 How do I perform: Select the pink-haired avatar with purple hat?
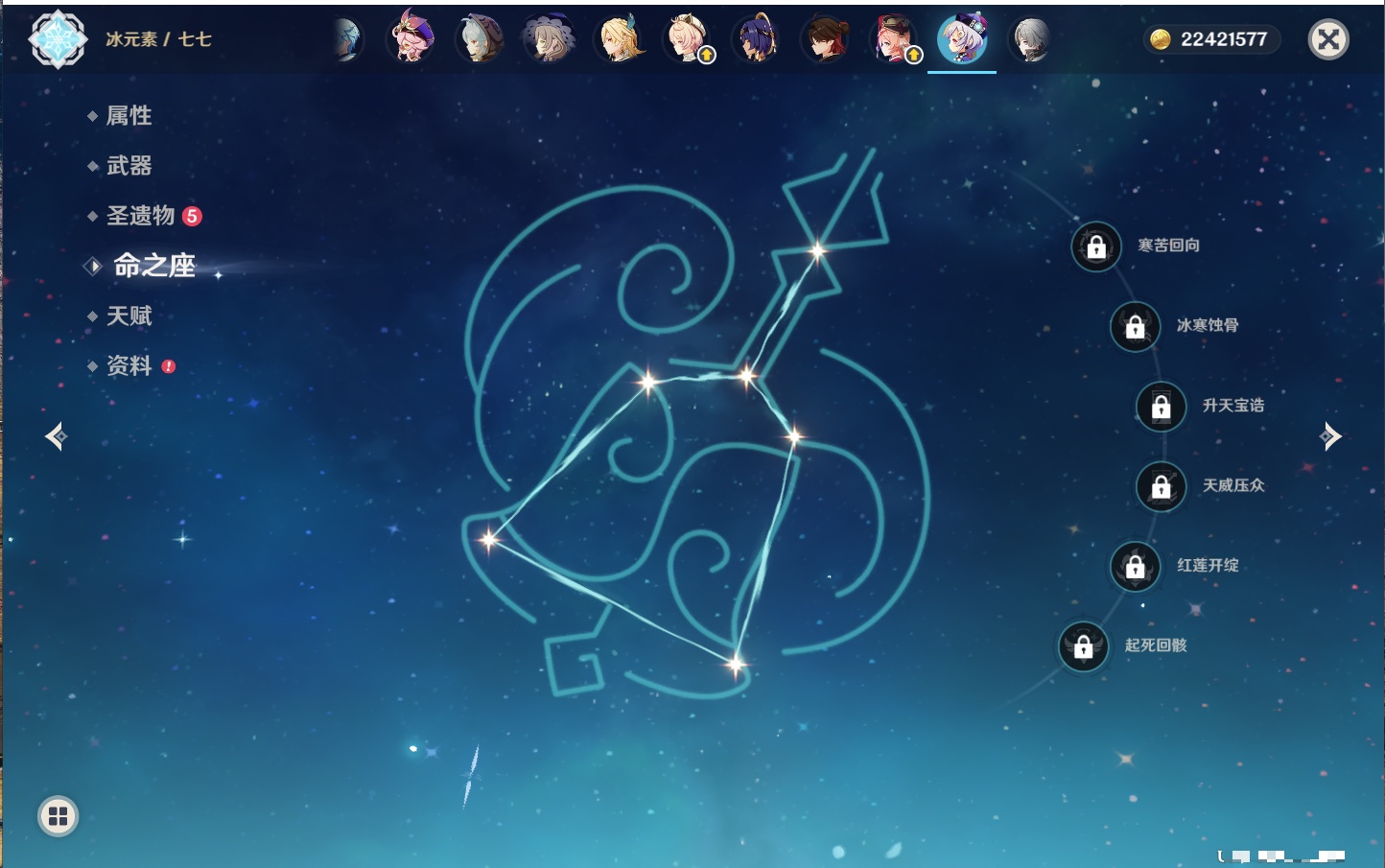(x=412, y=39)
